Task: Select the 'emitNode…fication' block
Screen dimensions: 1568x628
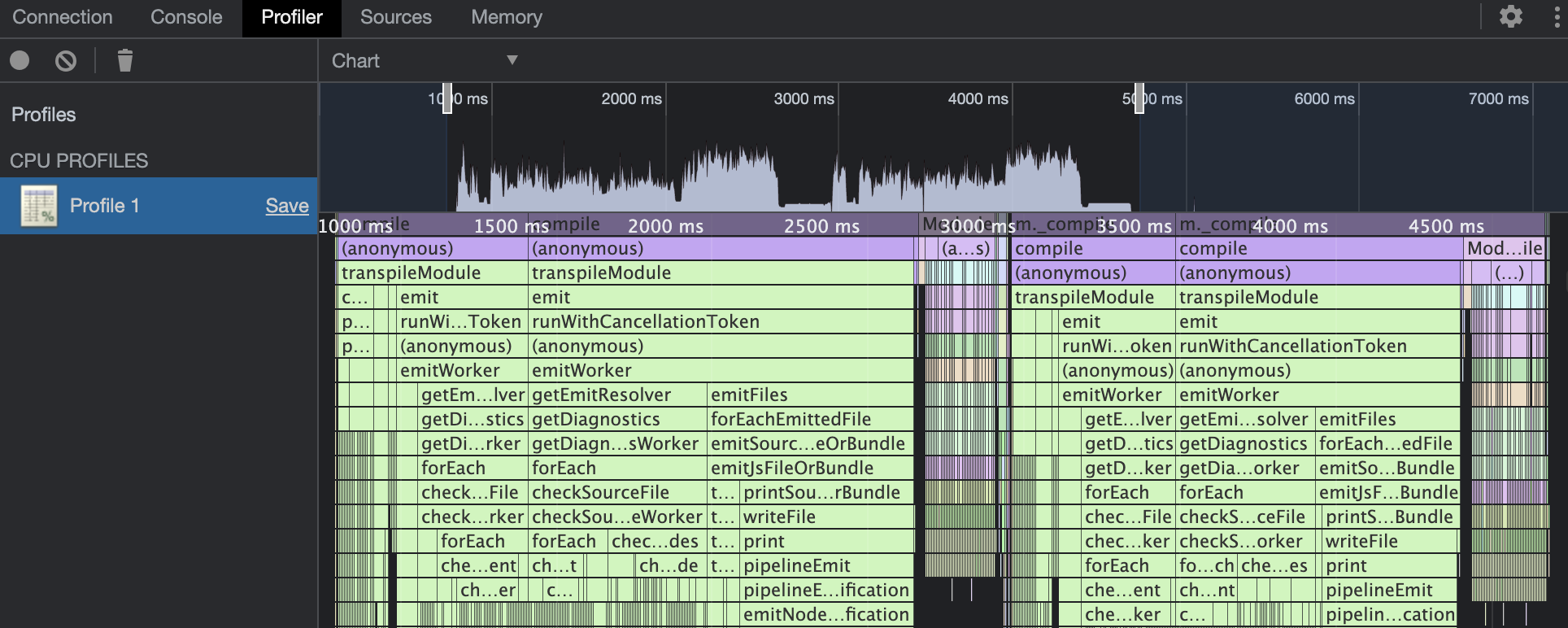Action: (x=827, y=615)
